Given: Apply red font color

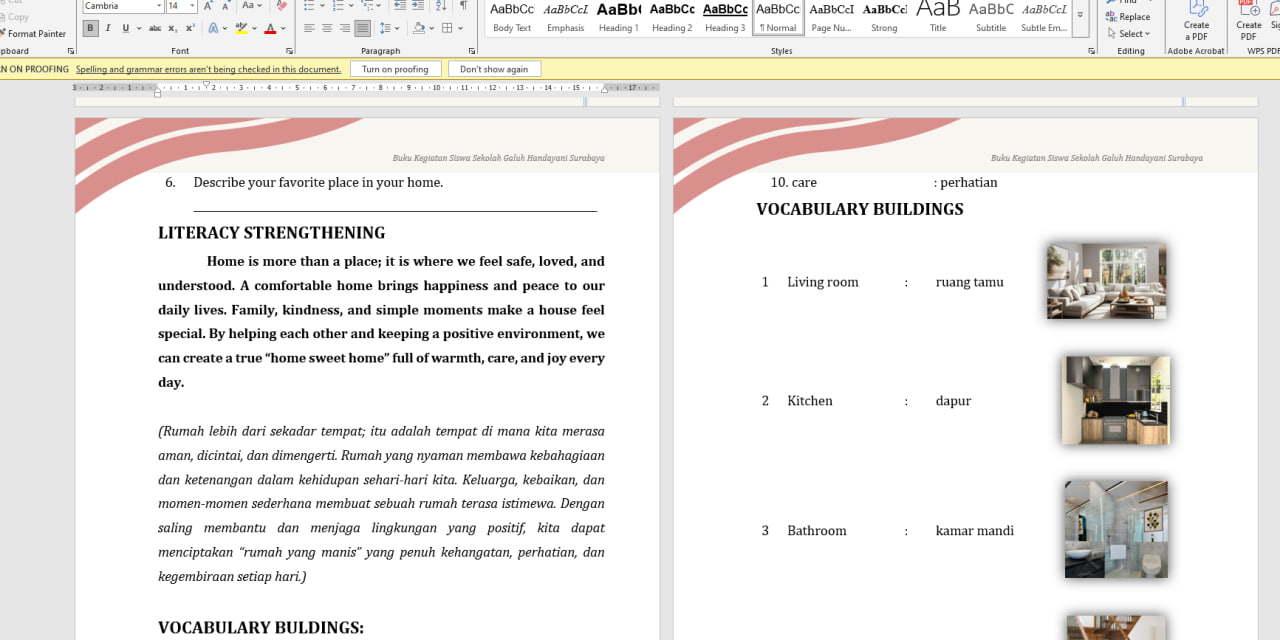Looking at the screenshot, I should (270, 28).
